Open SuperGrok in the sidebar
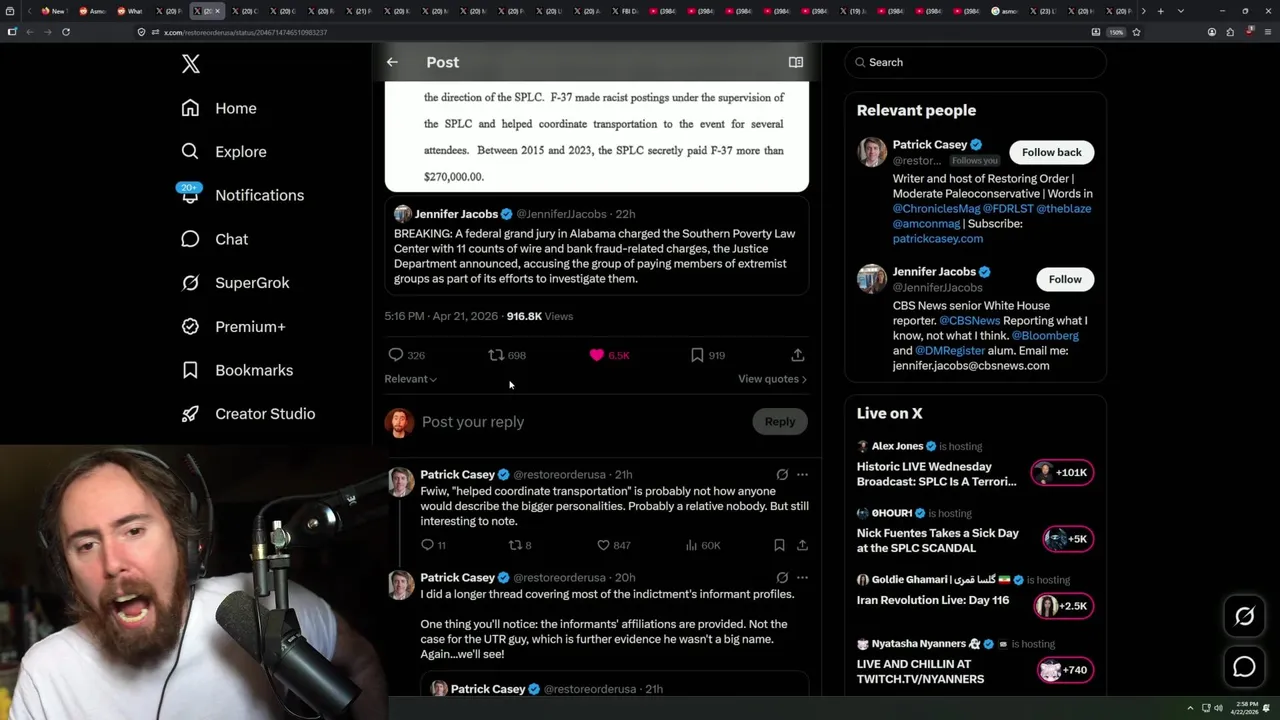This screenshot has height=720, width=1280. pyautogui.click(x=235, y=283)
